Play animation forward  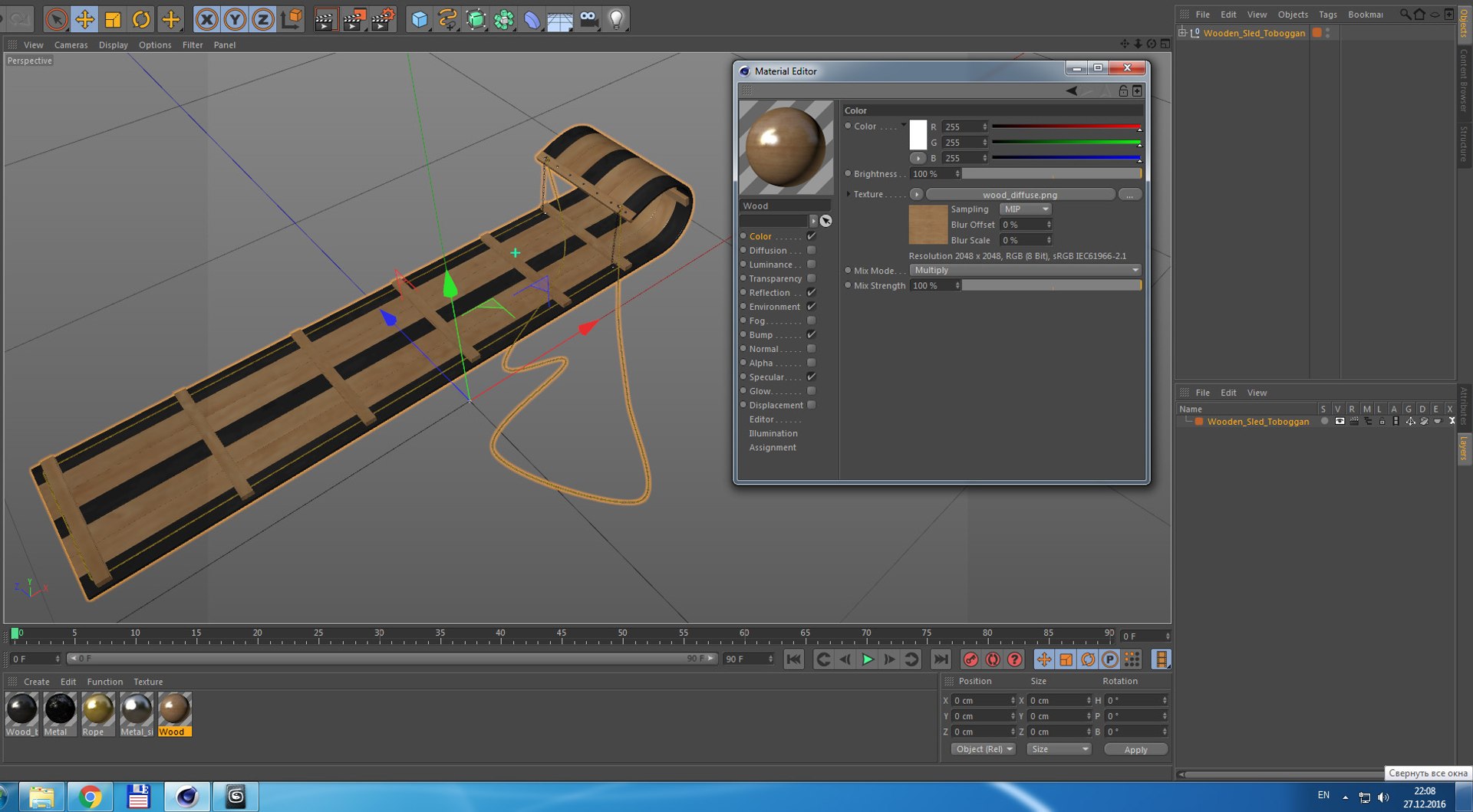867,659
